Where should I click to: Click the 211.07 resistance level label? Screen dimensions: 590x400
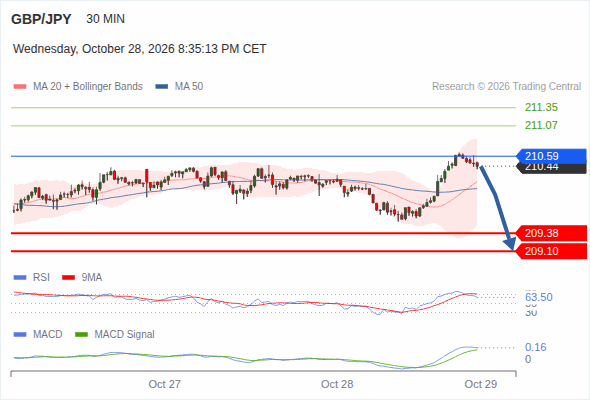click(x=541, y=125)
